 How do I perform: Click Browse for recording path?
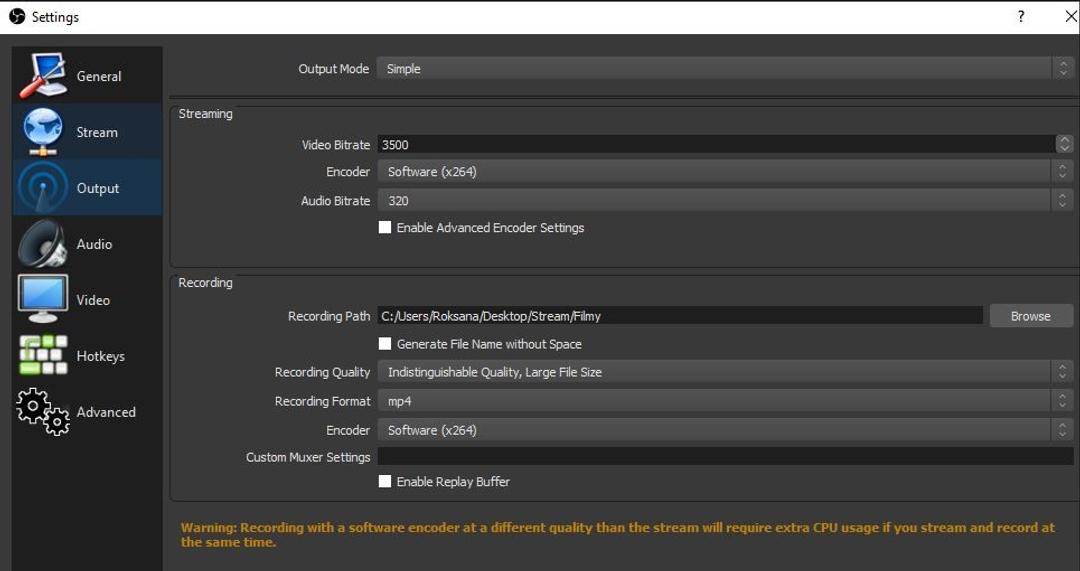point(1031,316)
